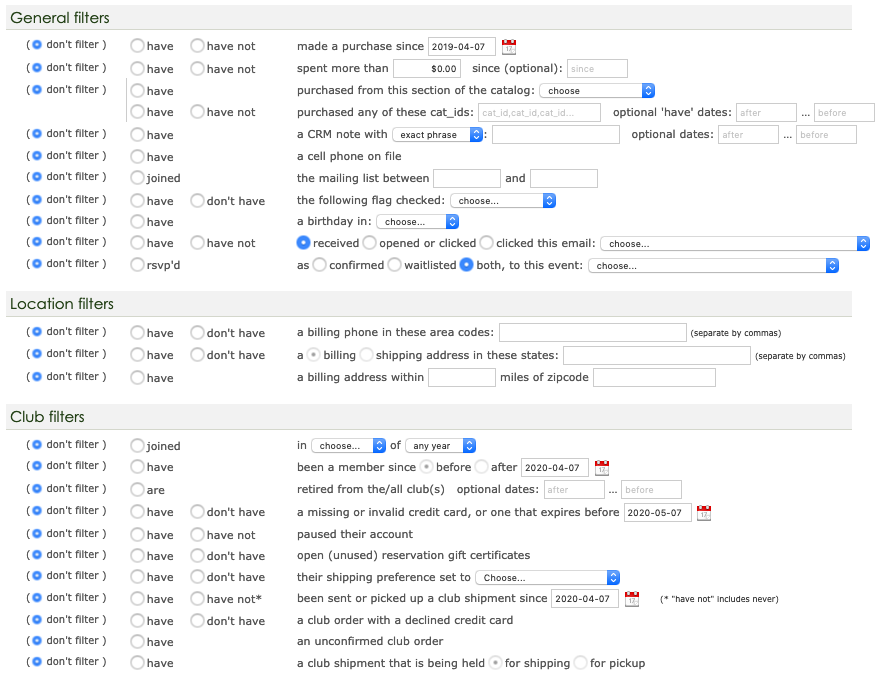
Task: Open calendar for credit card expiry date
Action: 704,513
